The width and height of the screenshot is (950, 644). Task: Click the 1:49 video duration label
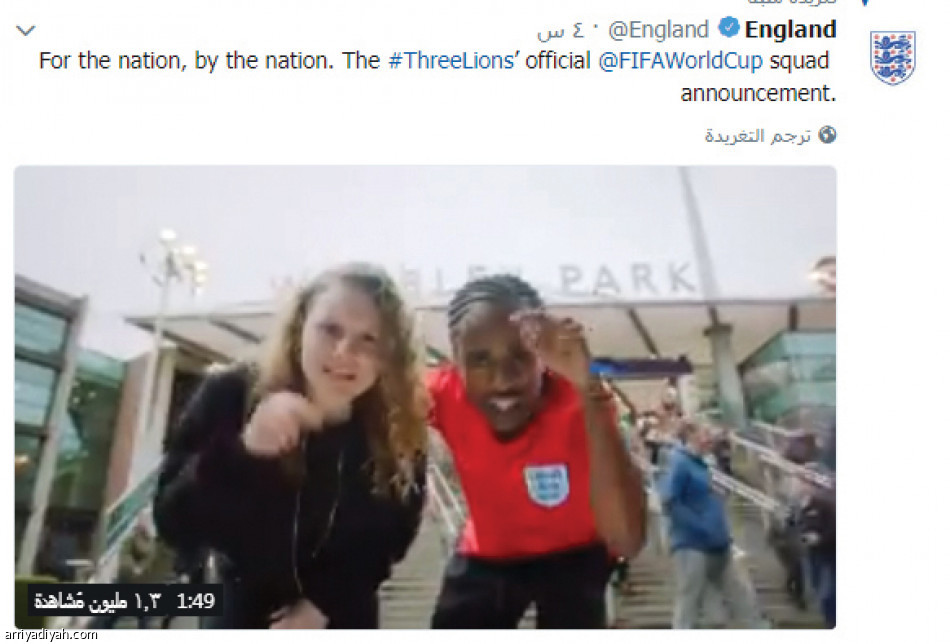click(195, 601)
